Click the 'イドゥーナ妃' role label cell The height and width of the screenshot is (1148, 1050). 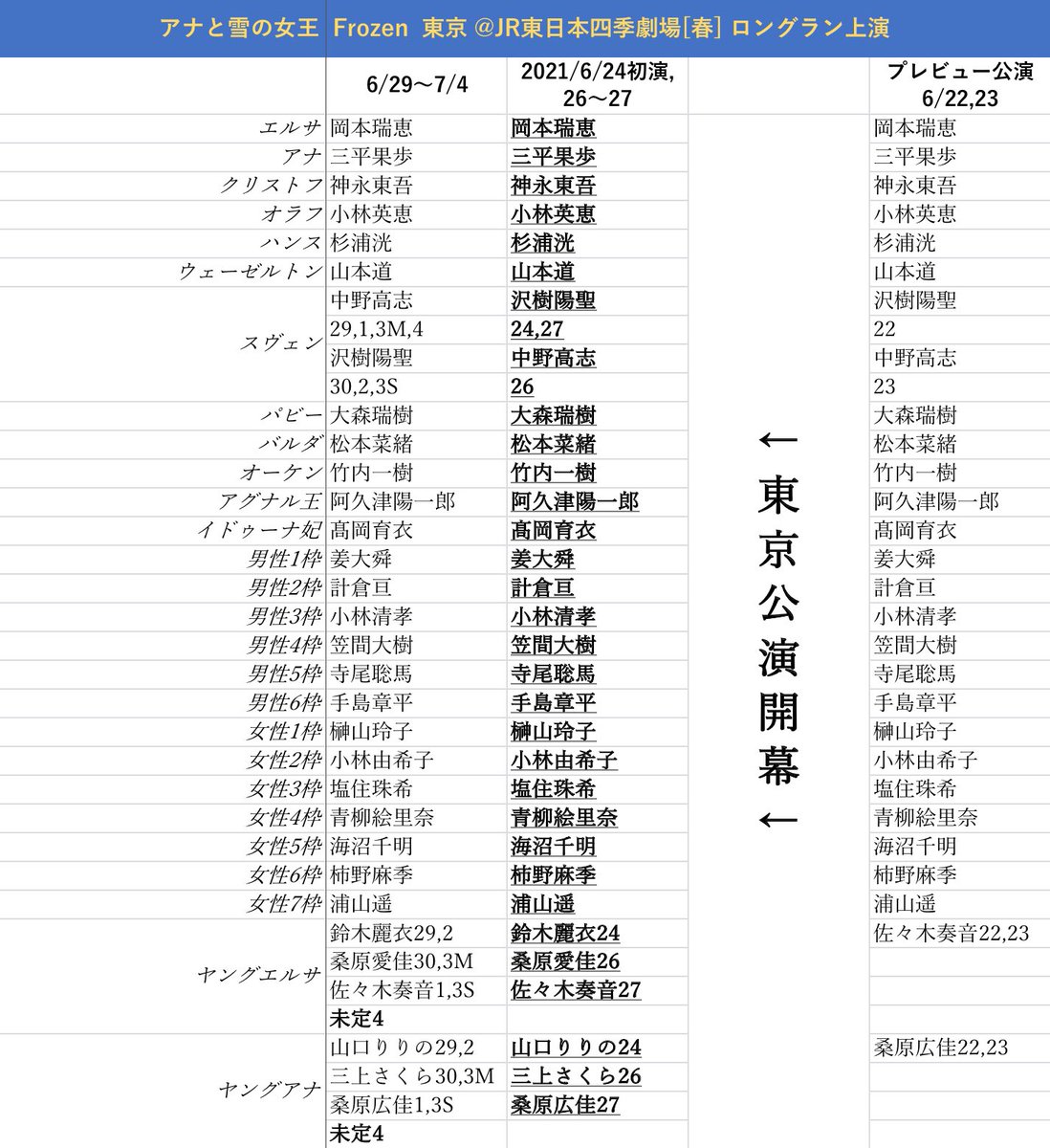[x=164, y=531]
